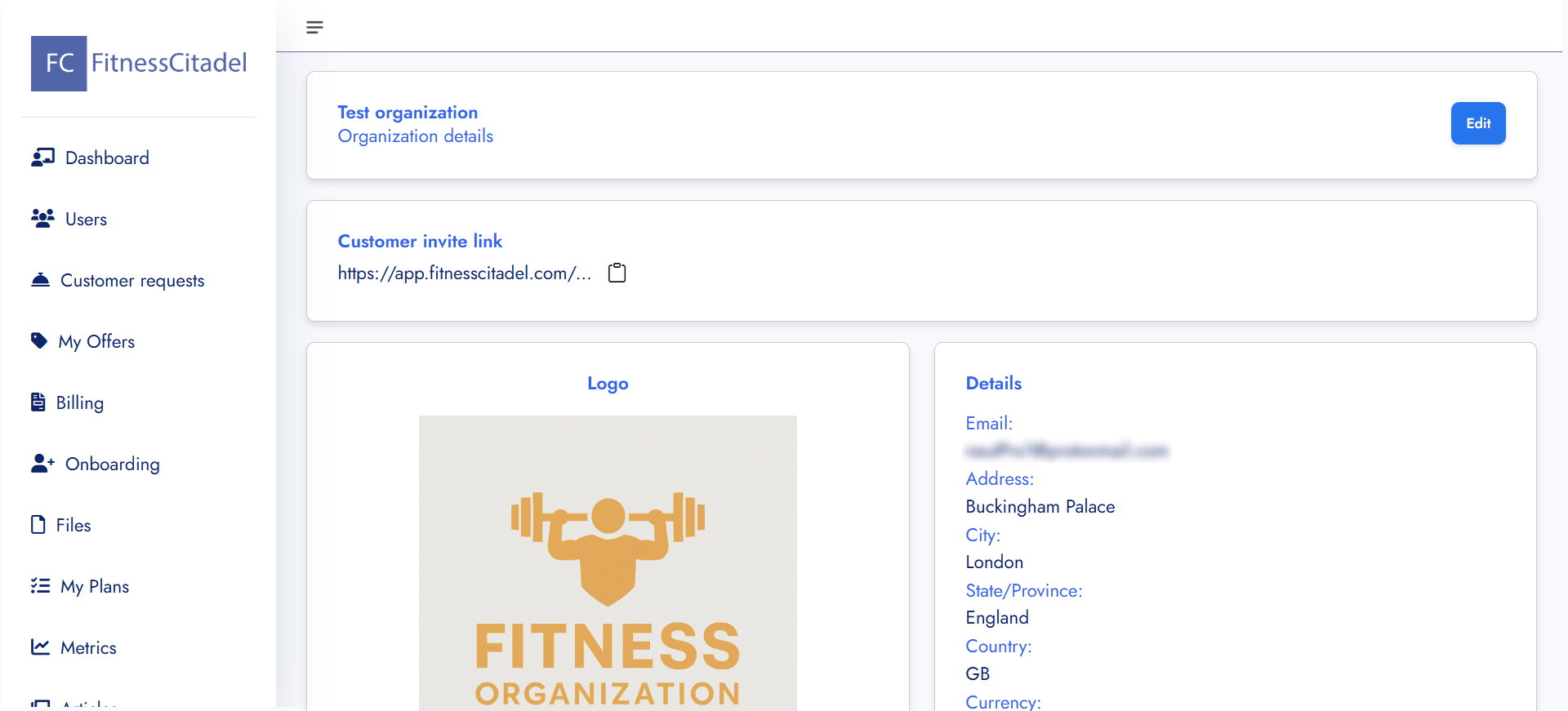Click the Billing invoice icon
Image resolution: width=1568 pixels, height=711 pixels.
click(38, 402)
